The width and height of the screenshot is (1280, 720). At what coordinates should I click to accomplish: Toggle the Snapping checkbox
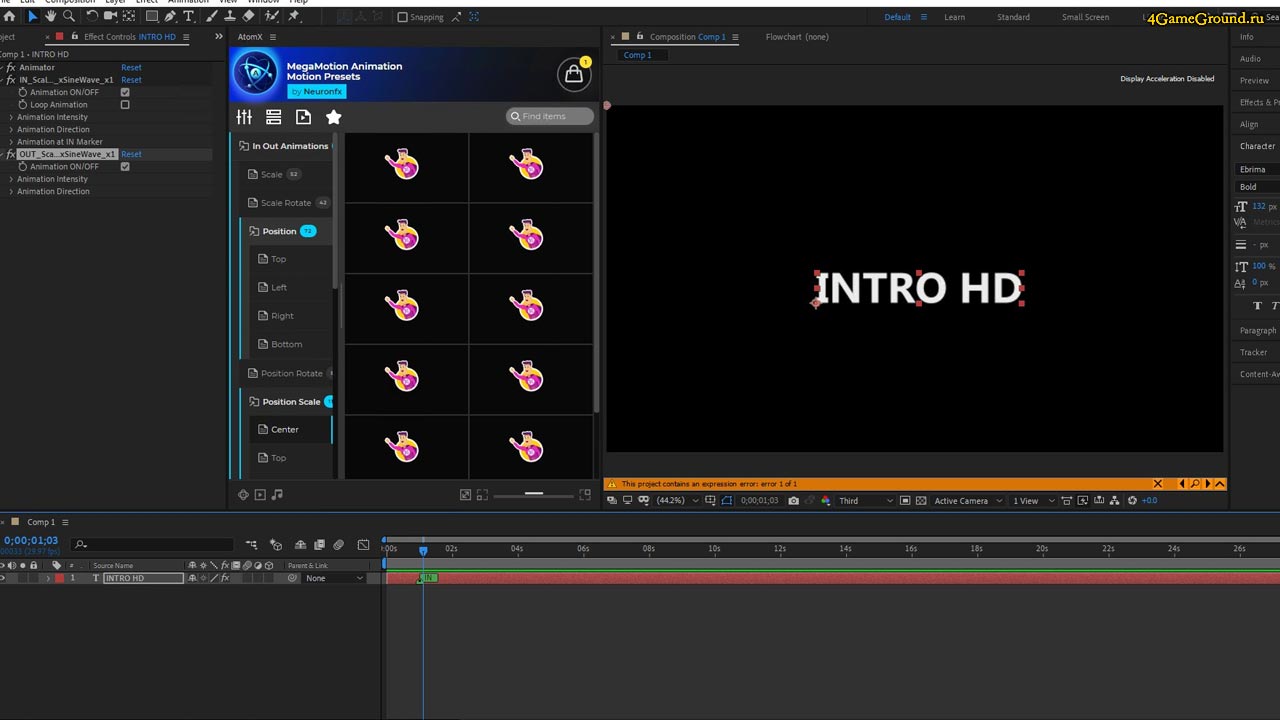402,17
